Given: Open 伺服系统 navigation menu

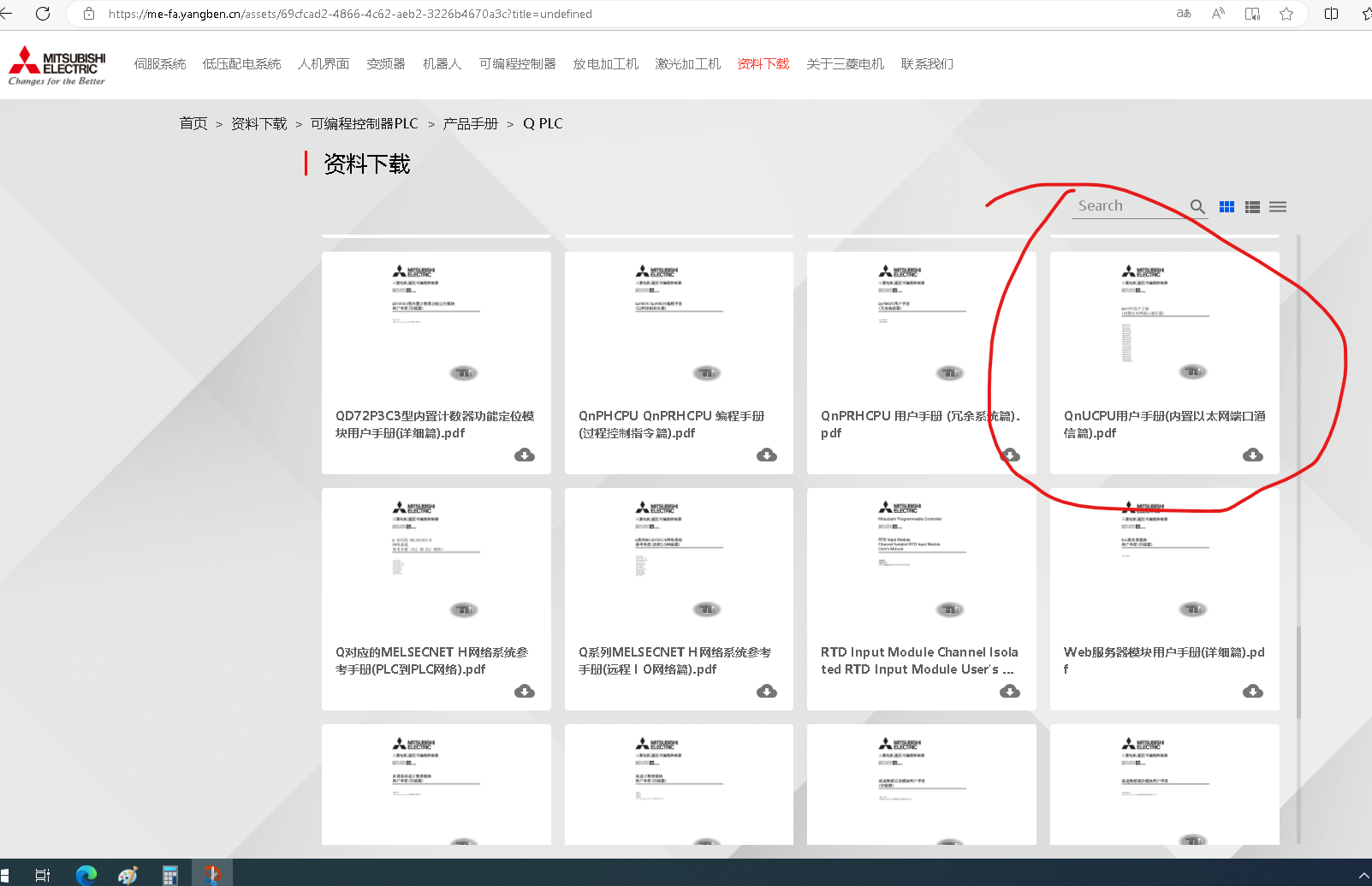Looking at the screenshot, I should (x=160, y=64).
